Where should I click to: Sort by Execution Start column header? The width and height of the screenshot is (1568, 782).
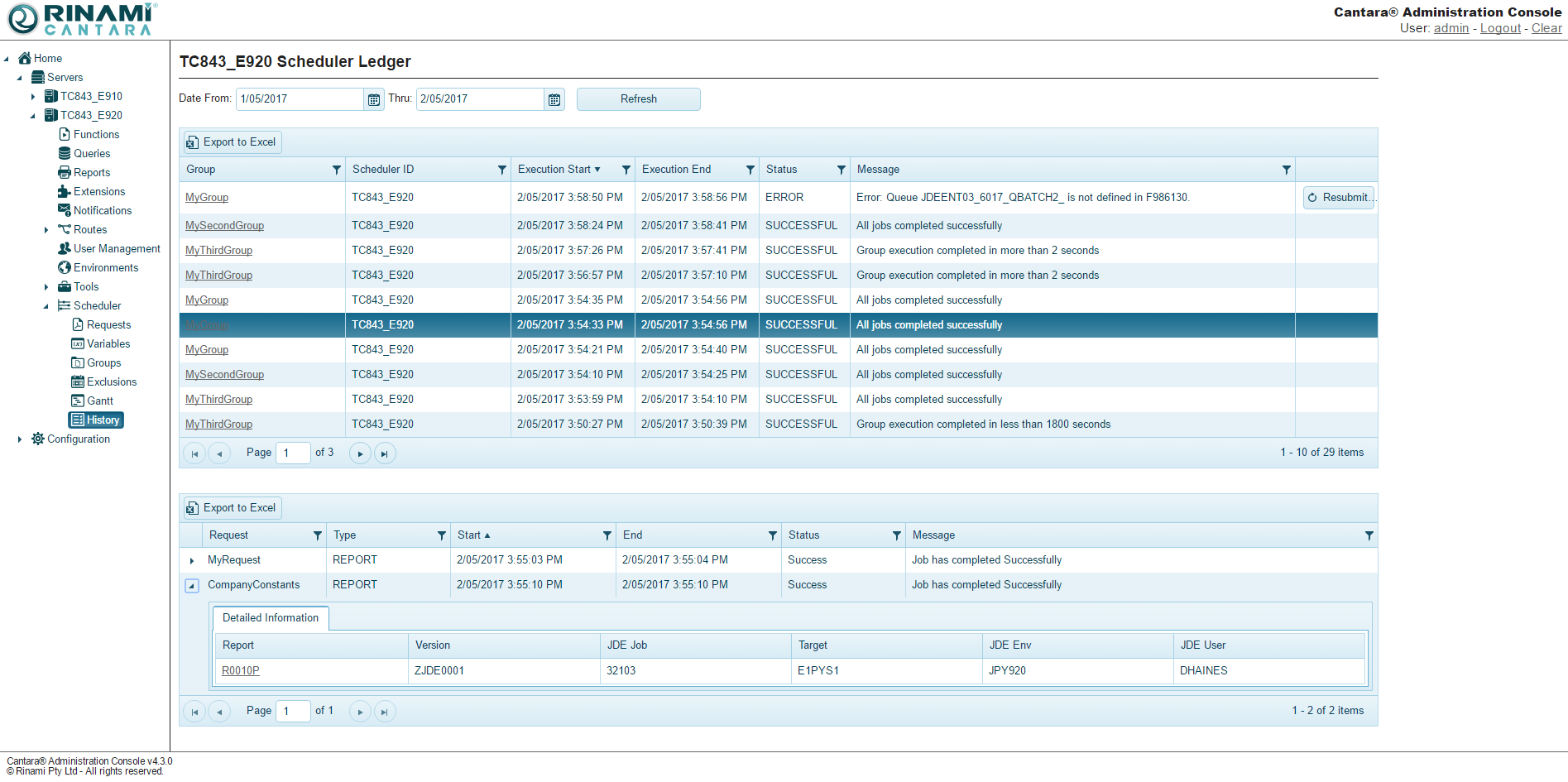pyautogui.click(x=554, y=170)
